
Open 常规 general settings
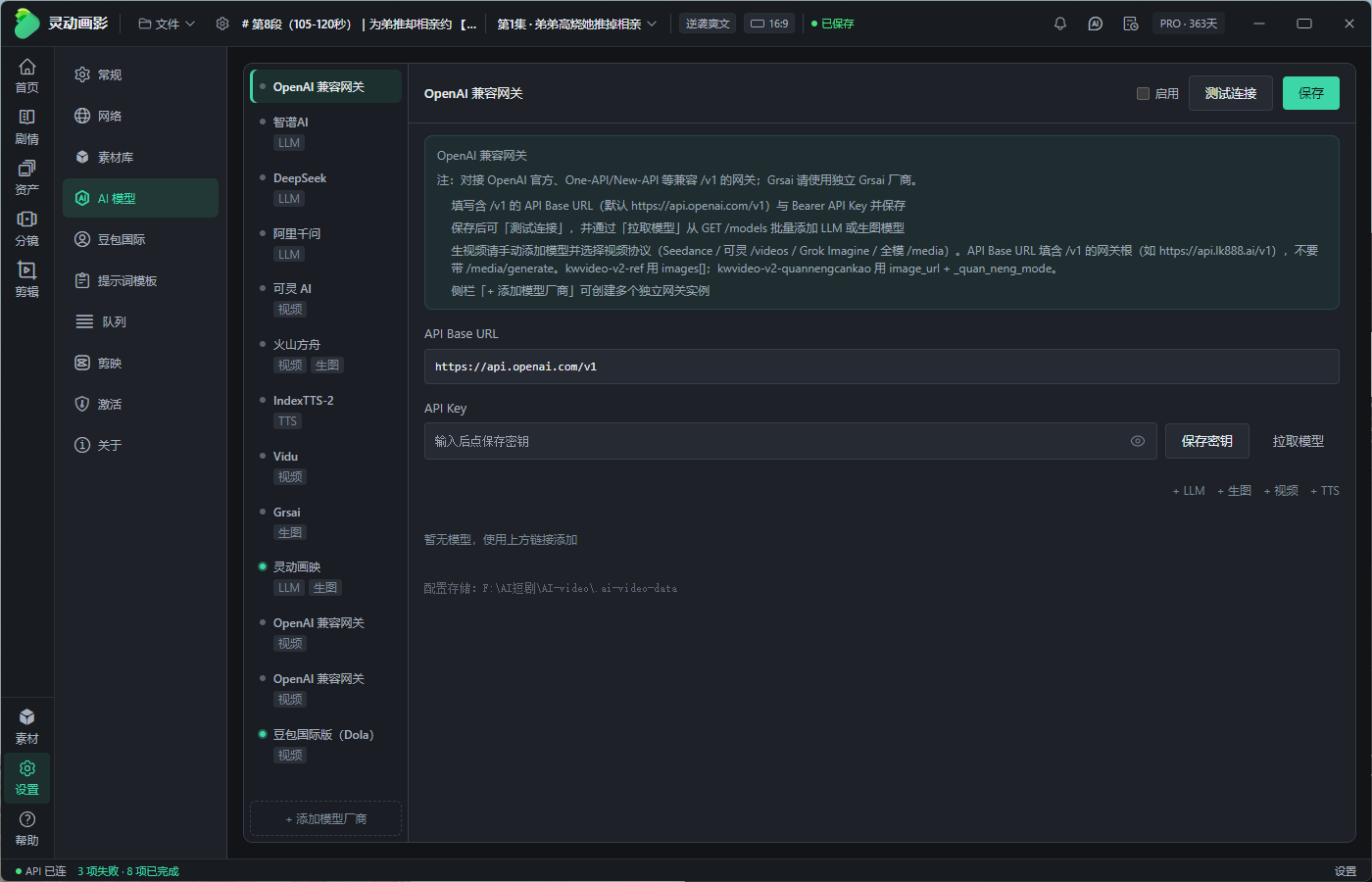(x=140, y=74)
